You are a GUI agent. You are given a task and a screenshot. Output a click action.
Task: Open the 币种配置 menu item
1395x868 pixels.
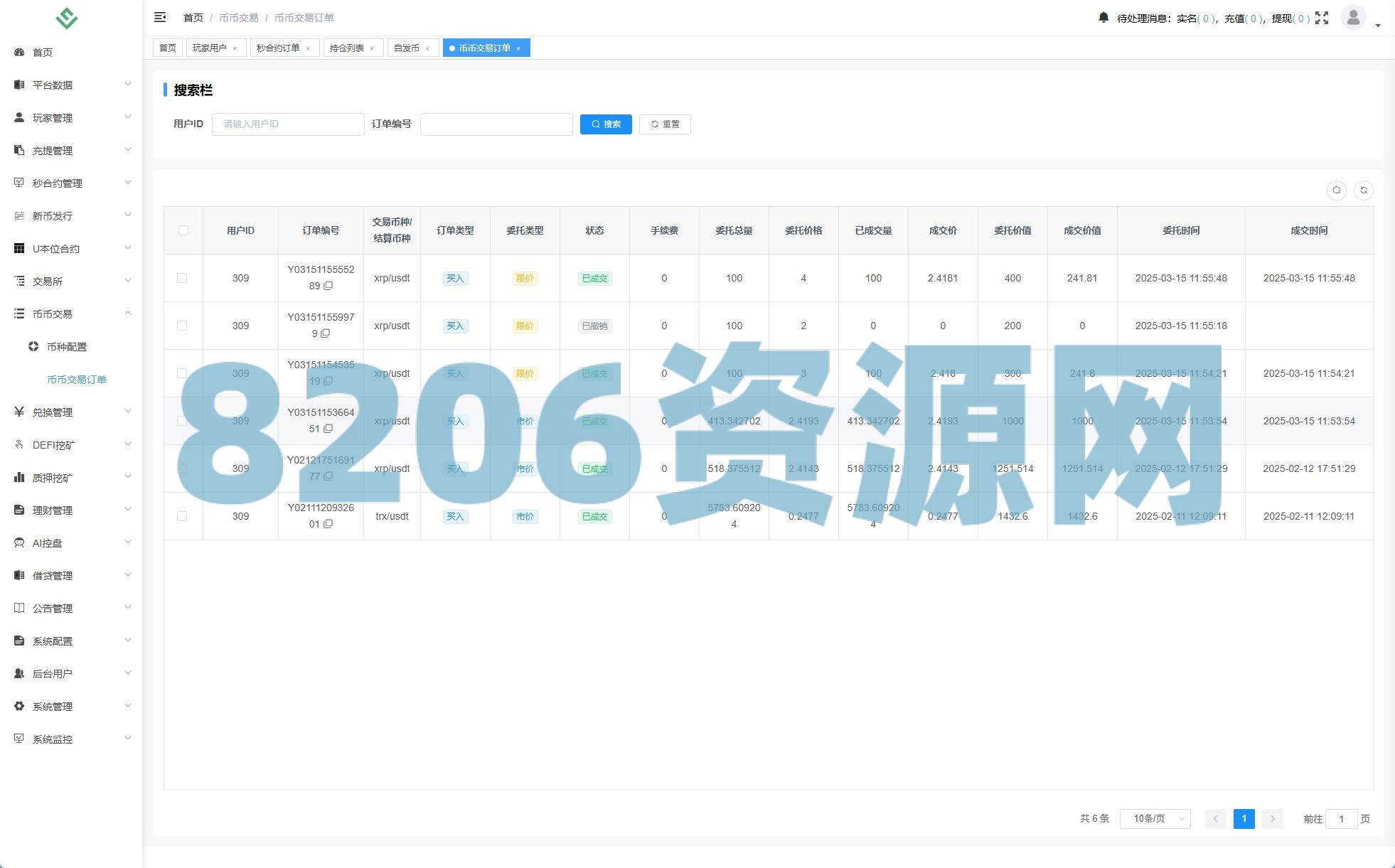click(67, 347)
